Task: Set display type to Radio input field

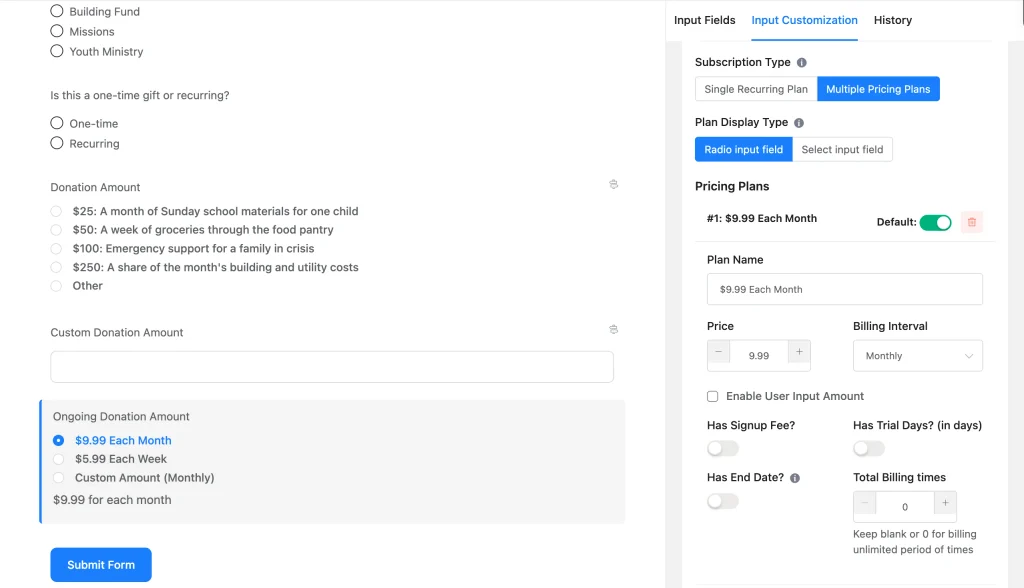Action: click(744, 150)
